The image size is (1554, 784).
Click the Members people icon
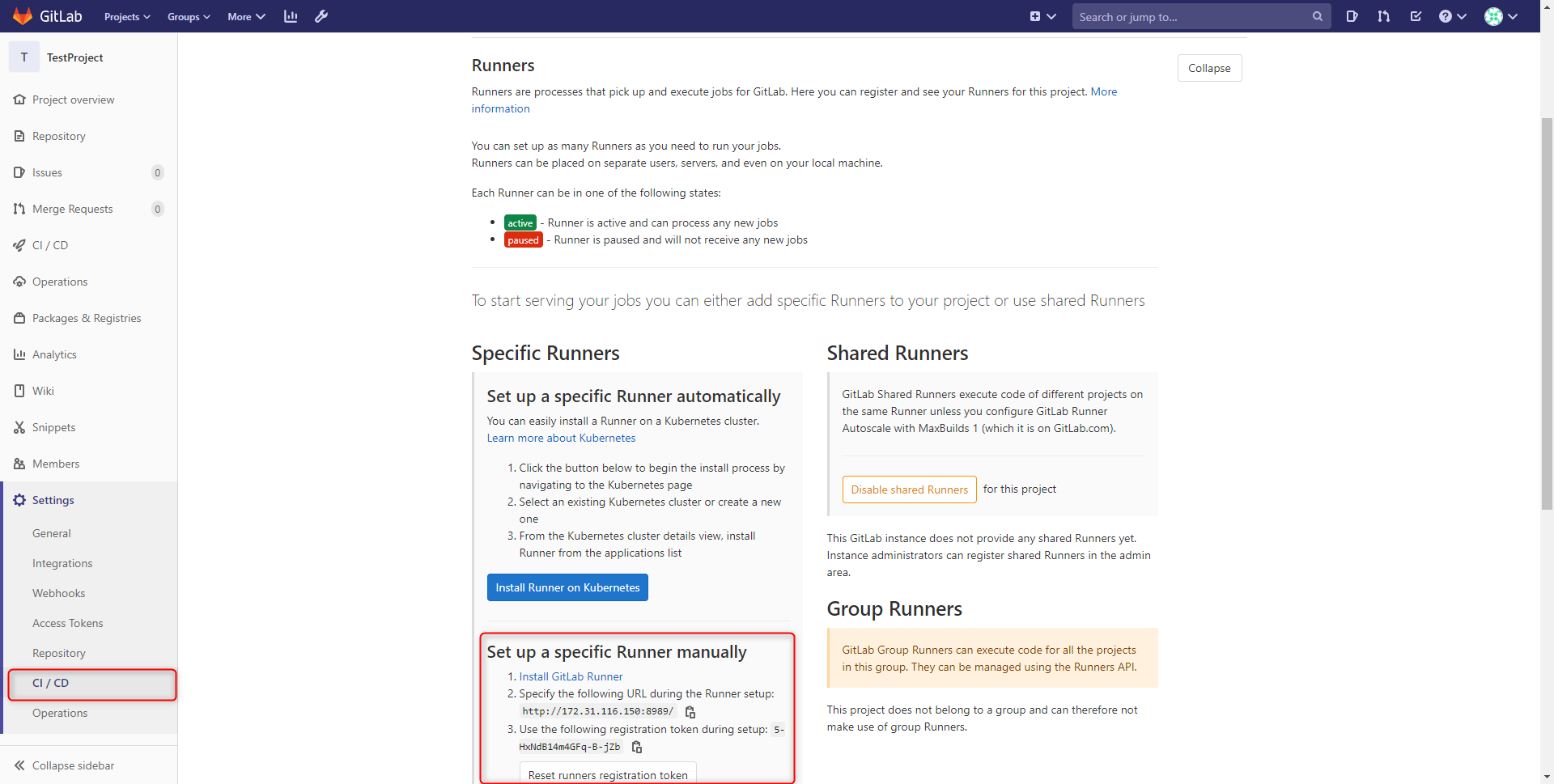pyautogui.click(x=19, y=464)
